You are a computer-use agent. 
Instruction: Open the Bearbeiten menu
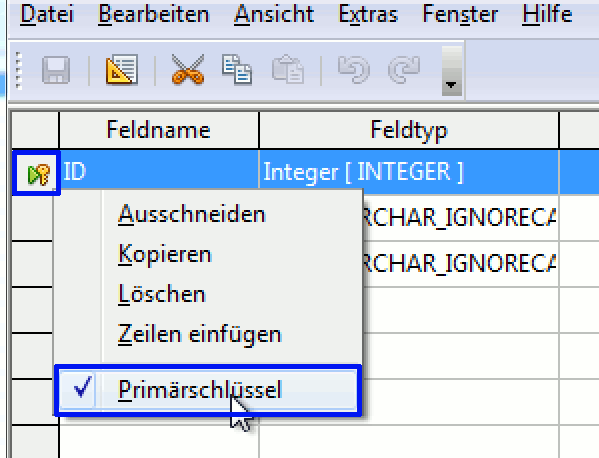pos(154,15)
